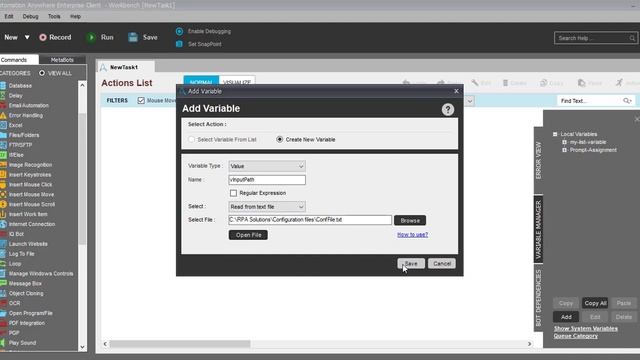This screenshot has height=360, width=640.
Task: Click the Search Help magnifier icon
Action: (632, 38)
